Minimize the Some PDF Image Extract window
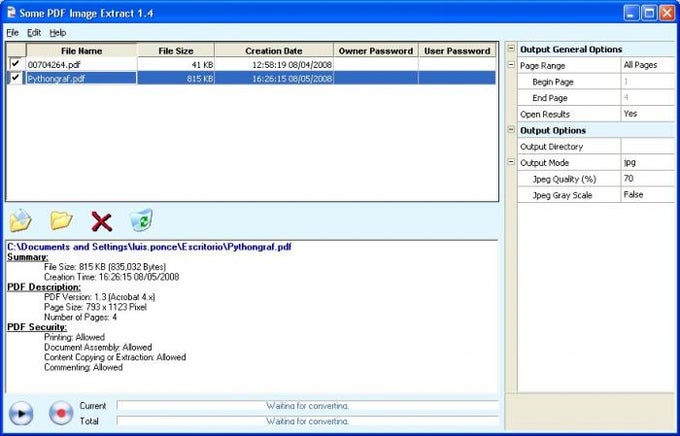 (632, 13)
